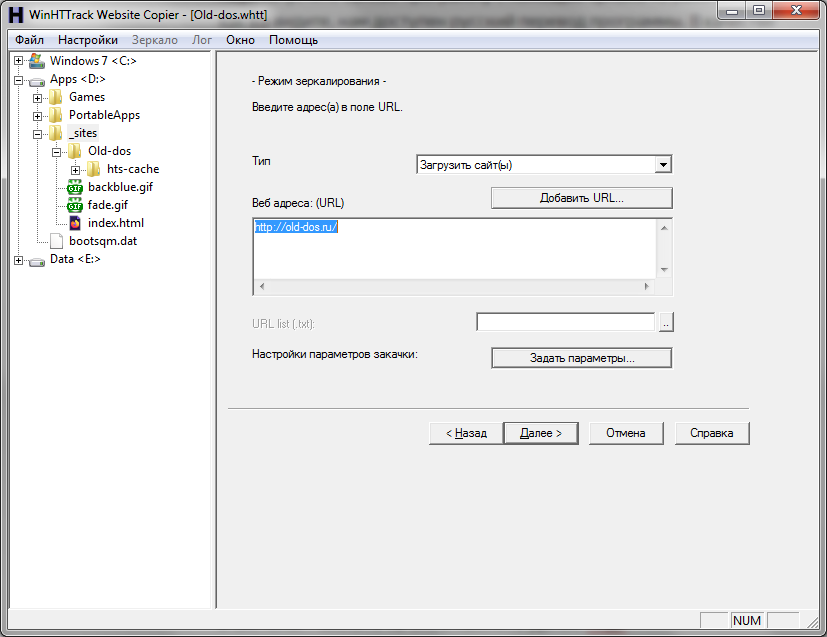
Task: Click the Old-dos folder icon
Action: [75, 151]
